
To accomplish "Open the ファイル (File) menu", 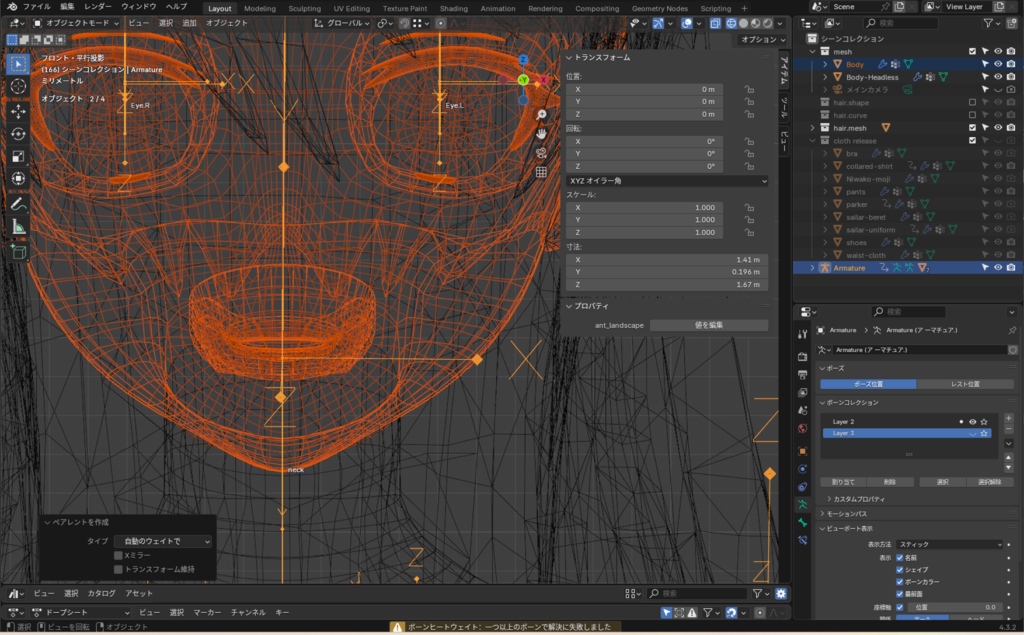I will pos(37,7).
